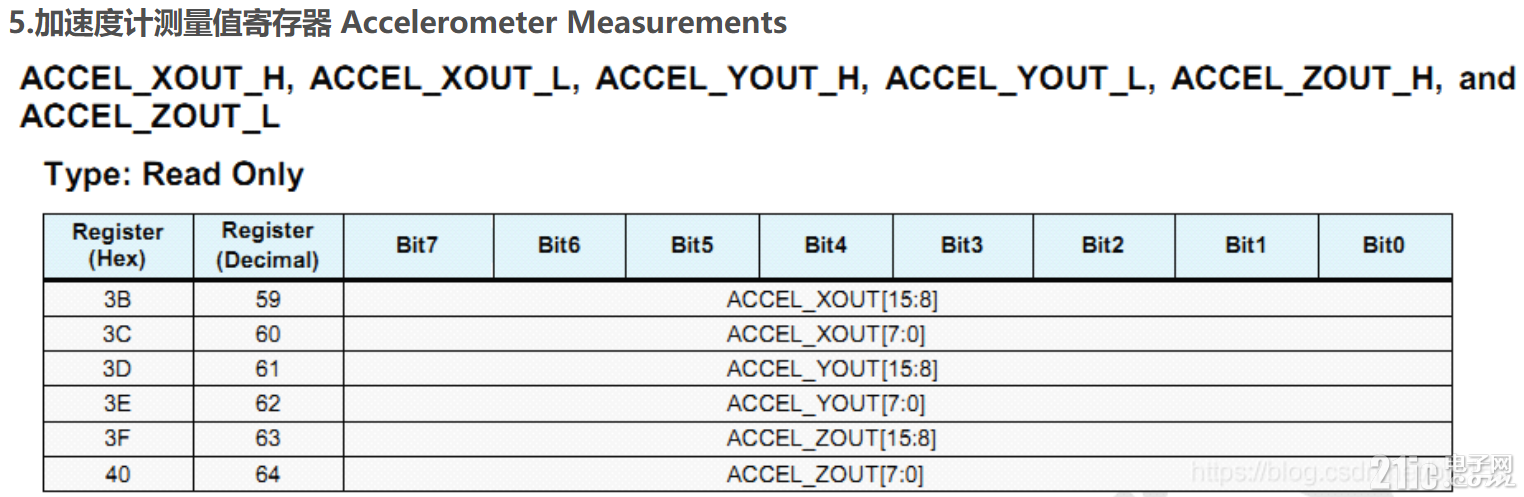This screenshot has width=1524, height=497.
Task: Click the ACCEL_ZOUT[15:8] cell
Action: coord(897,438)
